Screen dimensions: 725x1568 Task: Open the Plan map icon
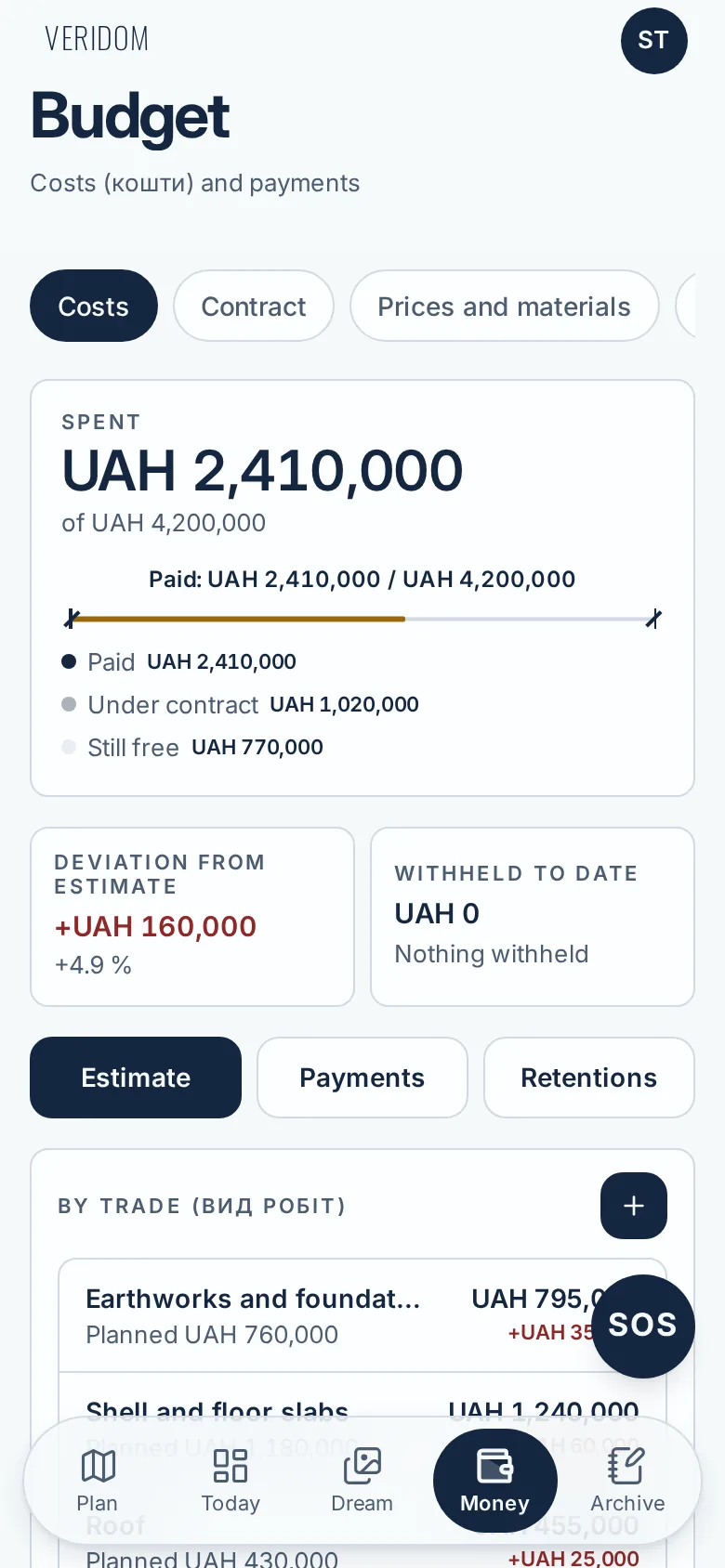pos(98,1466)
